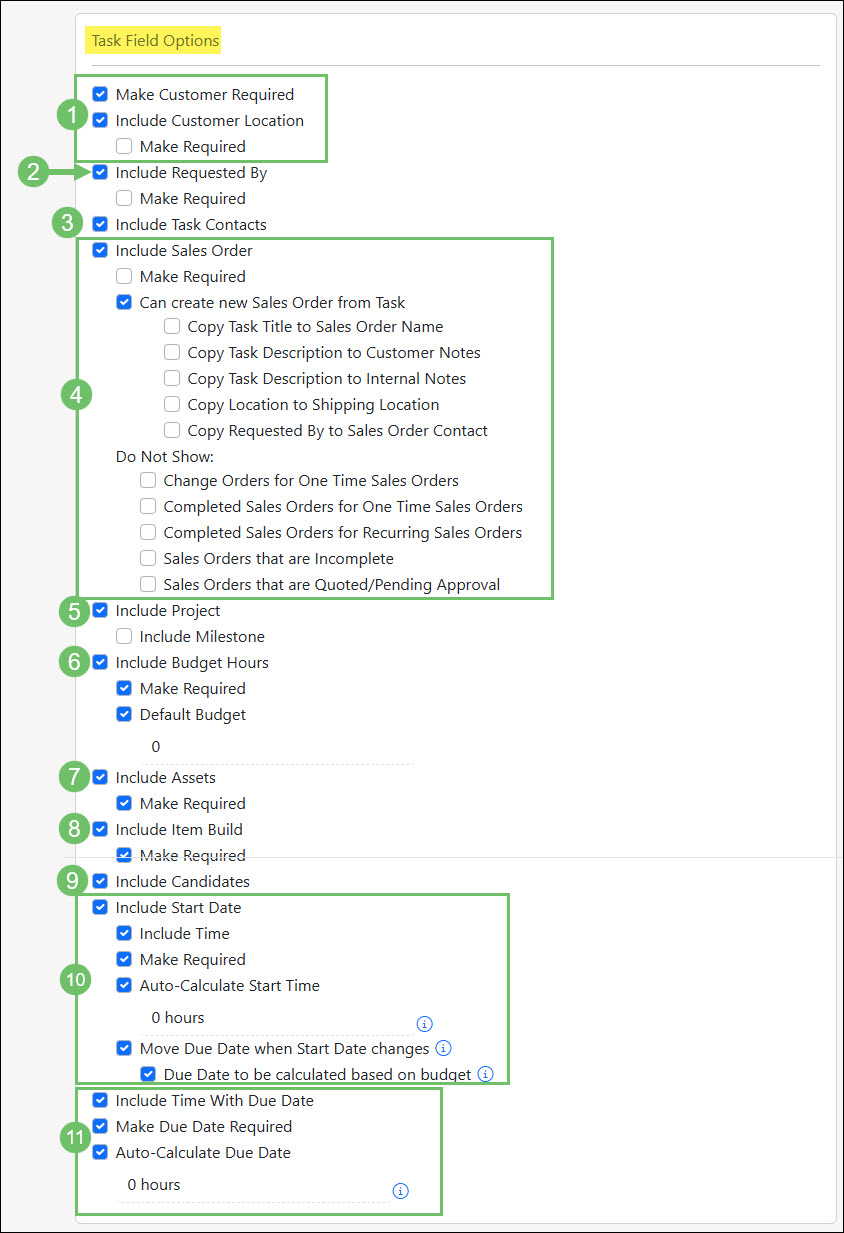Uncheck Make Required under Include Start Date
Viewport: 844px width, 1233px height.
point(124,959)
